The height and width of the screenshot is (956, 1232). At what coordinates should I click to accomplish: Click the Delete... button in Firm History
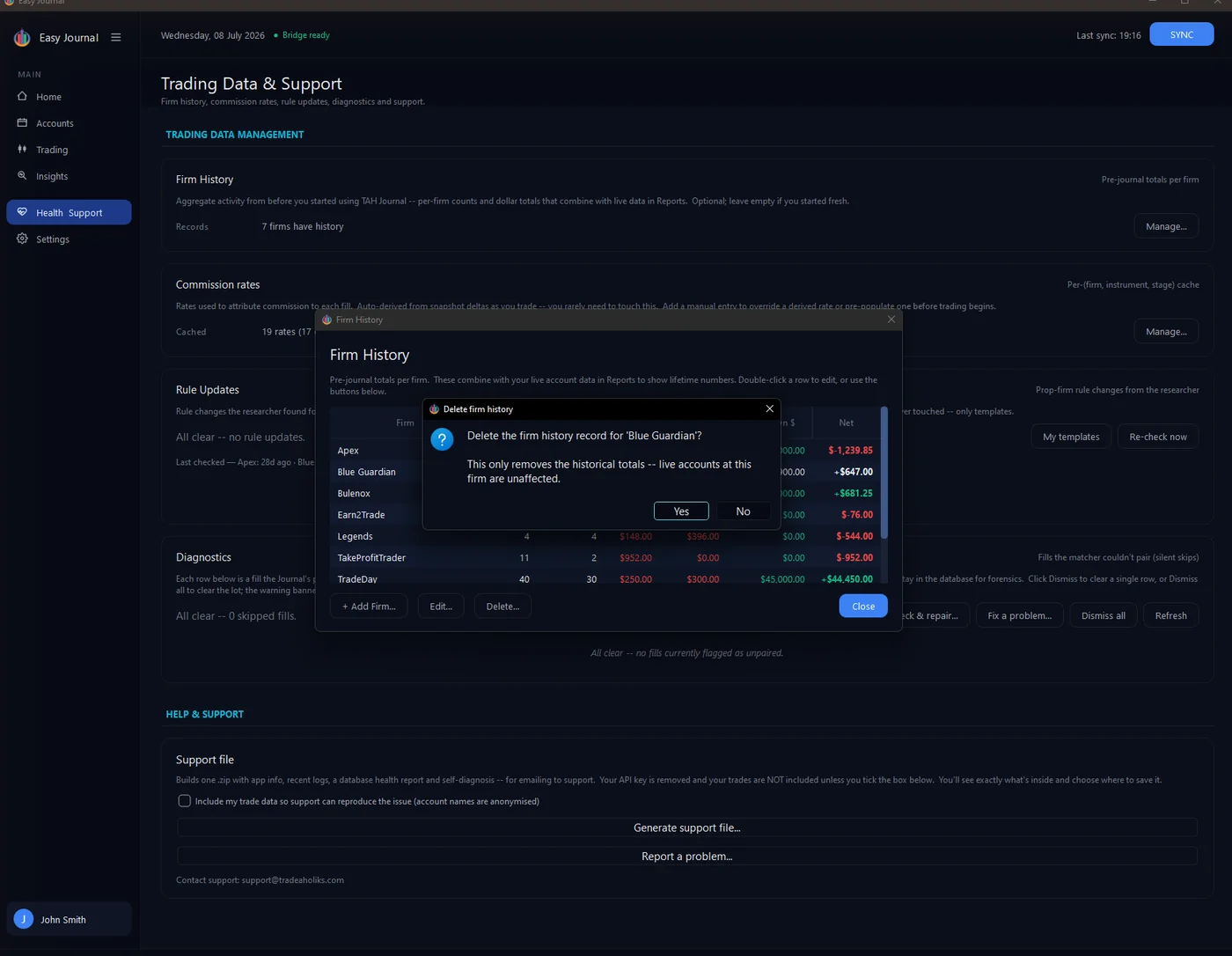pos(502,606)
